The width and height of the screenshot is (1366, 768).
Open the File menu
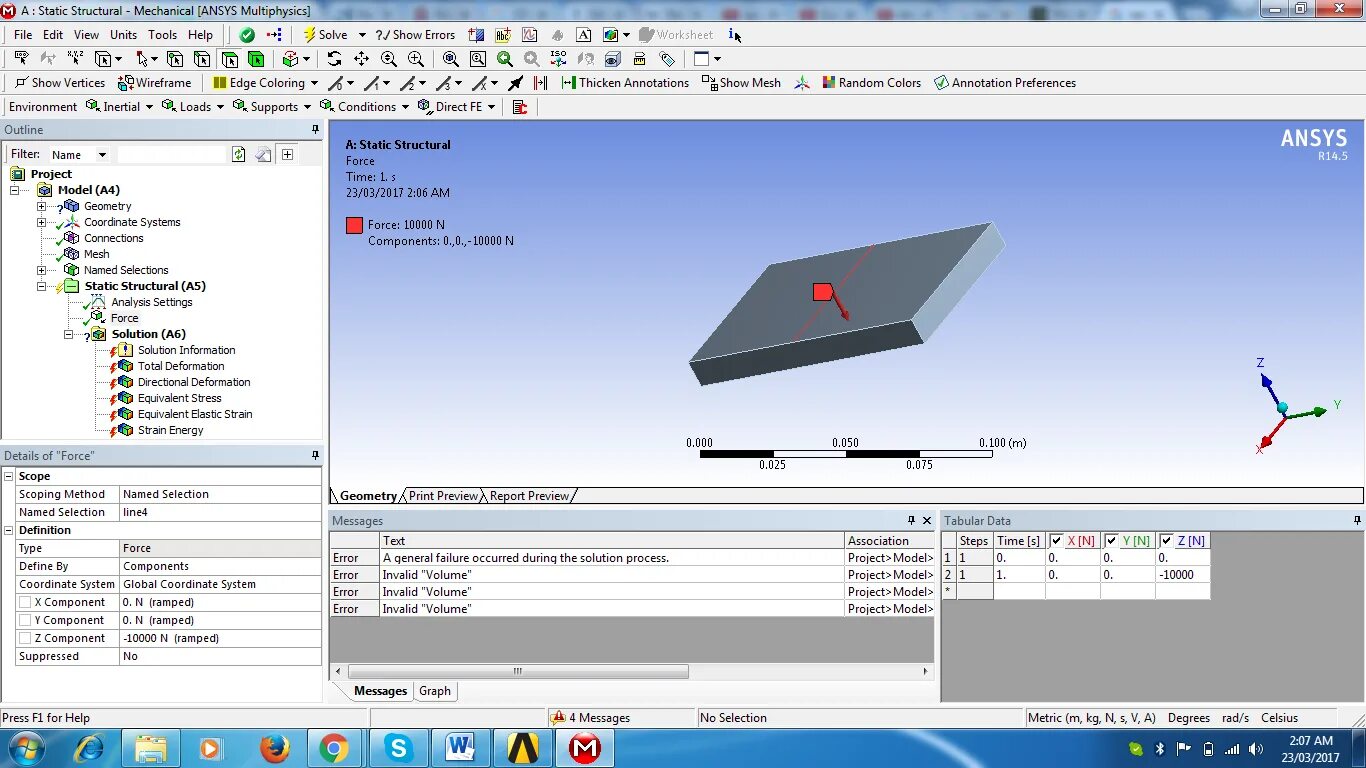pyautogui.click(x=23, y=34)
